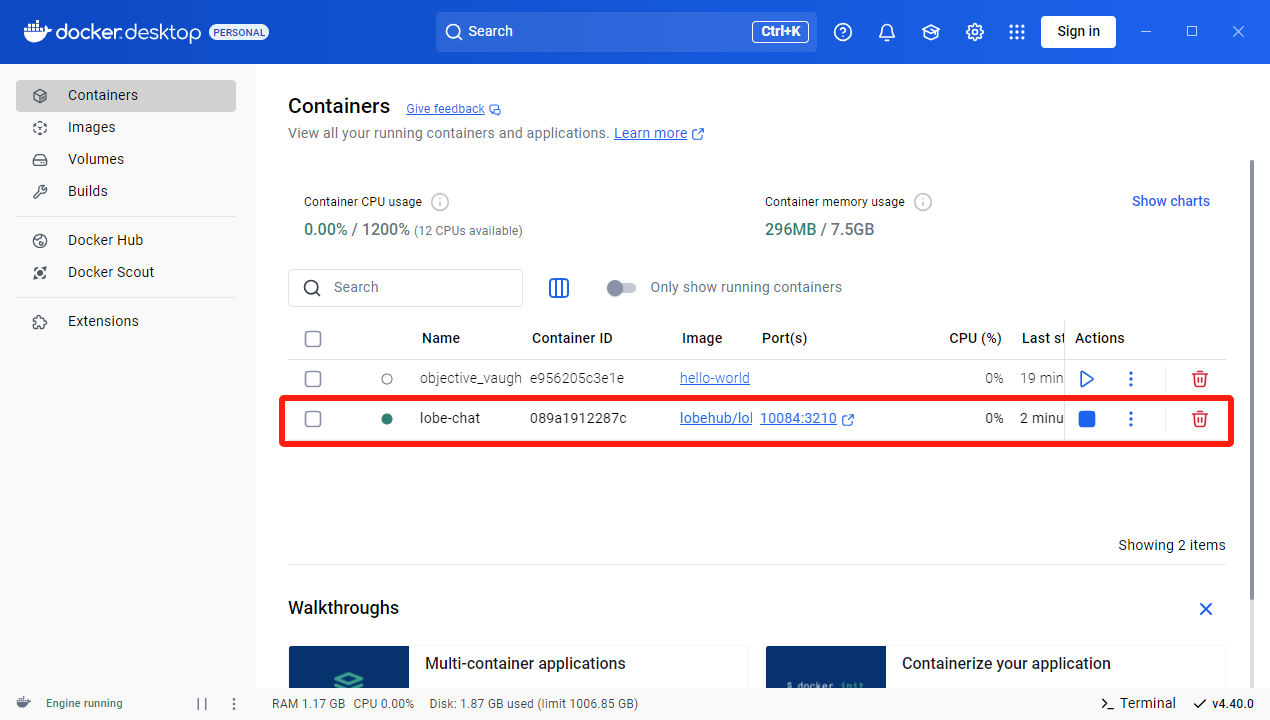The image size is (1270, 720).
Task: Go to Containers in the sidebar
Action: [x=126, y=96]
